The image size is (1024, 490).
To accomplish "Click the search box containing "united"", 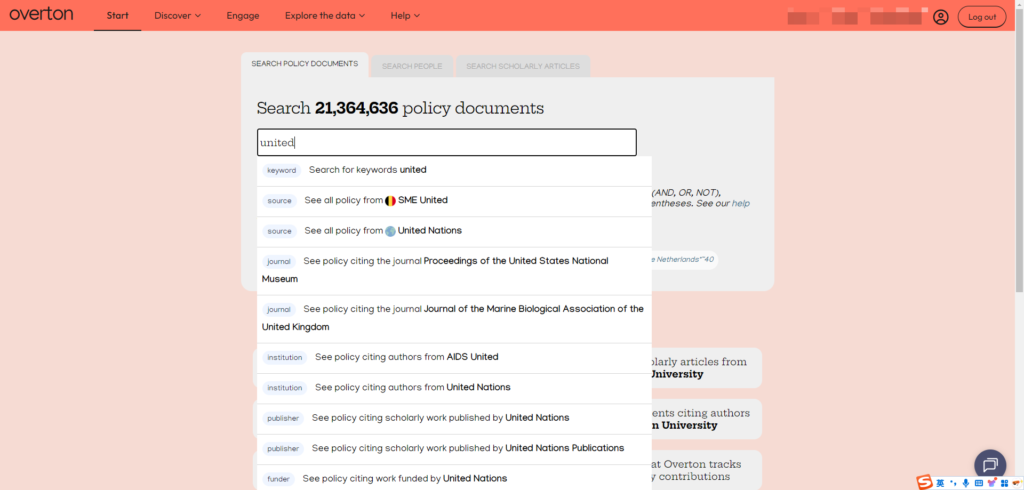I will click(446, 143).
